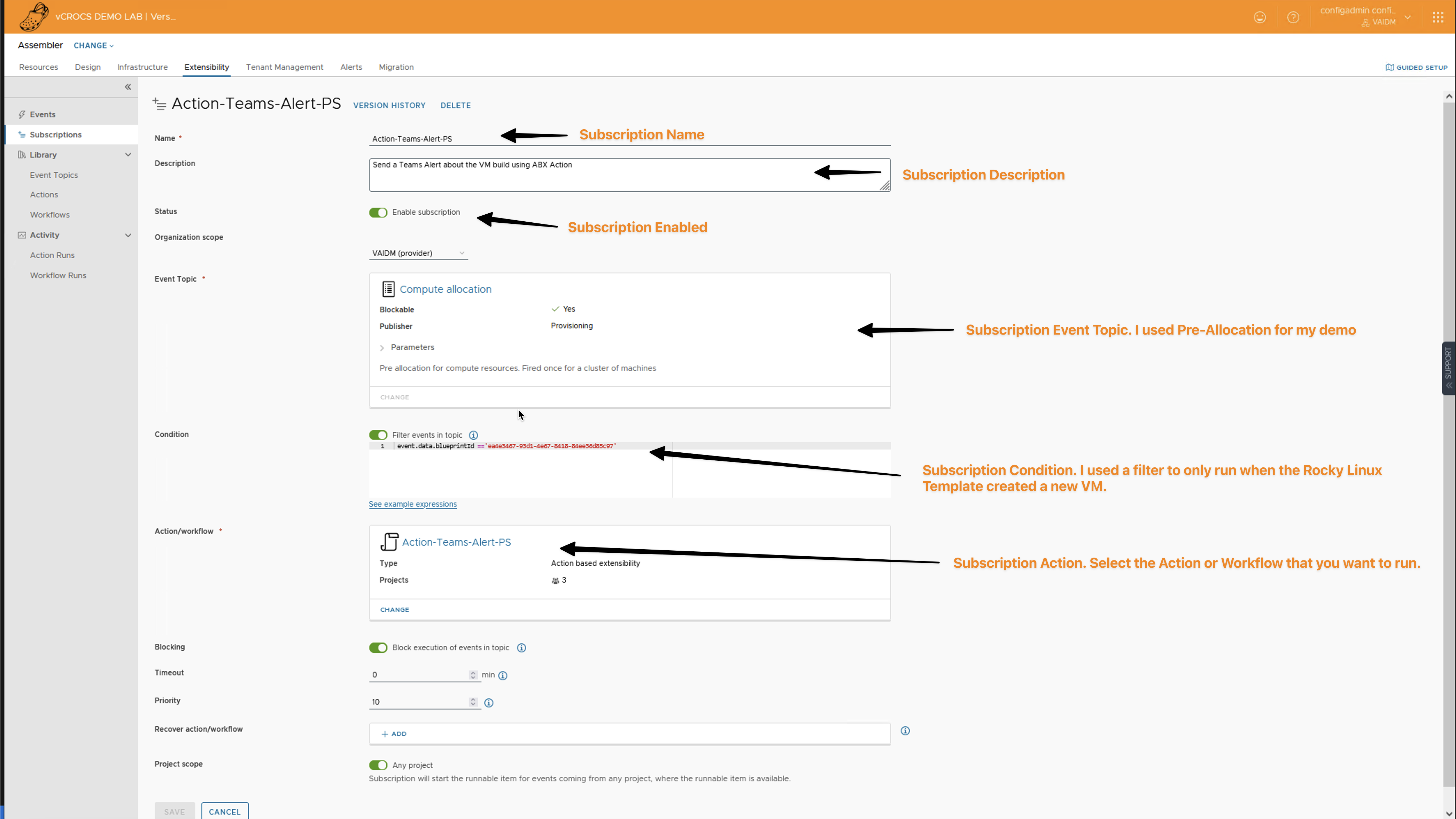Click info icon next to Timeout field
The image size is (1456, 819).
(503, 675)
